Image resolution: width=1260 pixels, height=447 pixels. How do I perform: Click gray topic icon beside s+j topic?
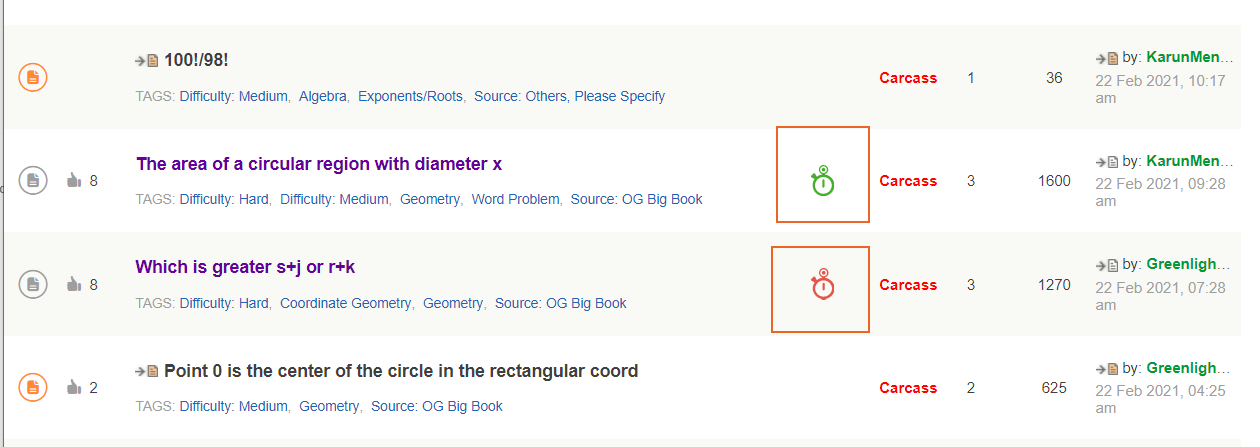[33, 285]
